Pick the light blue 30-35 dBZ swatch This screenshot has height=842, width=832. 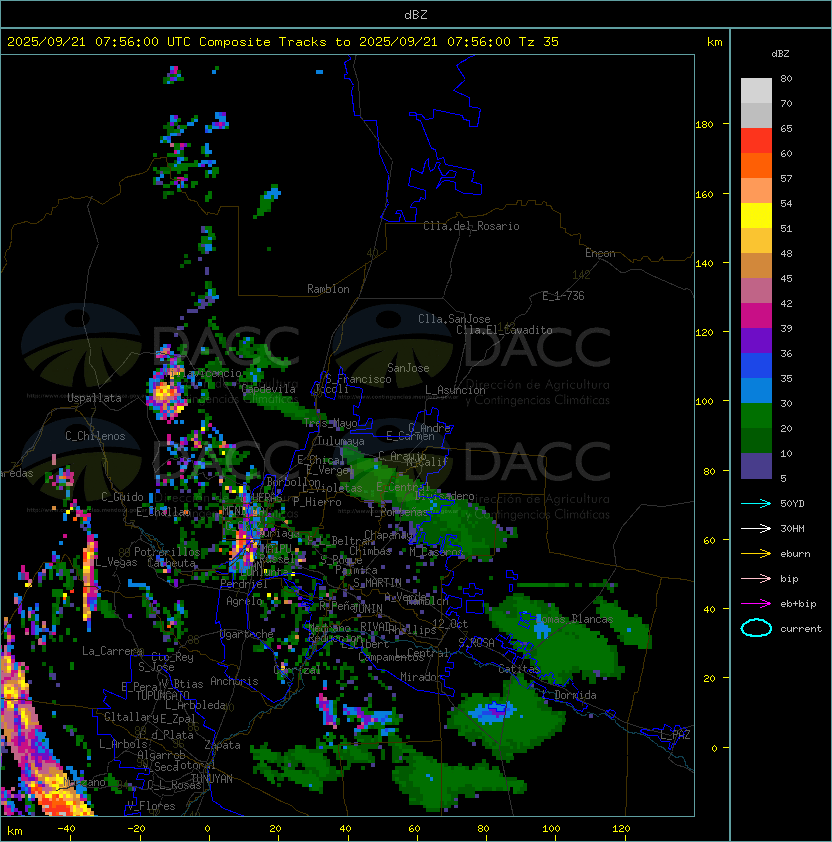click(x=756, y=391)
